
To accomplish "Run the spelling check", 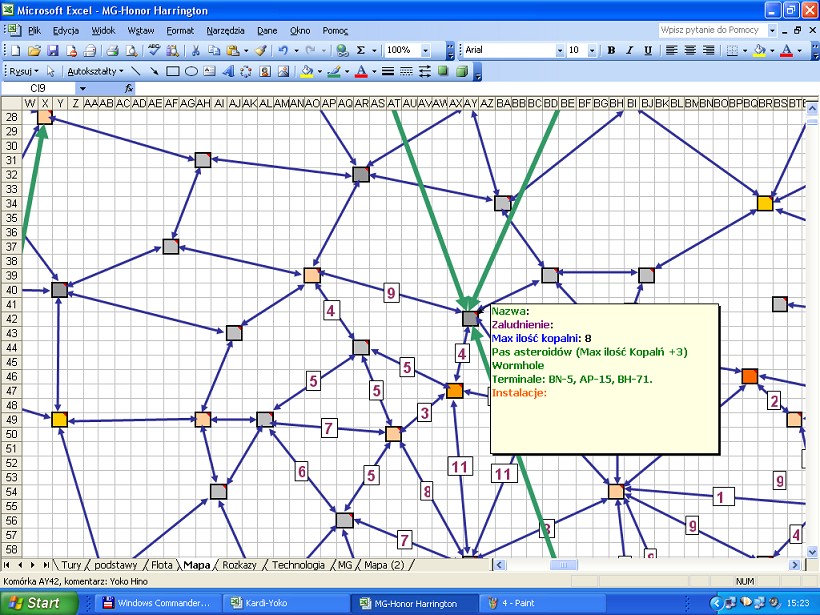I will tap(154, 50).
